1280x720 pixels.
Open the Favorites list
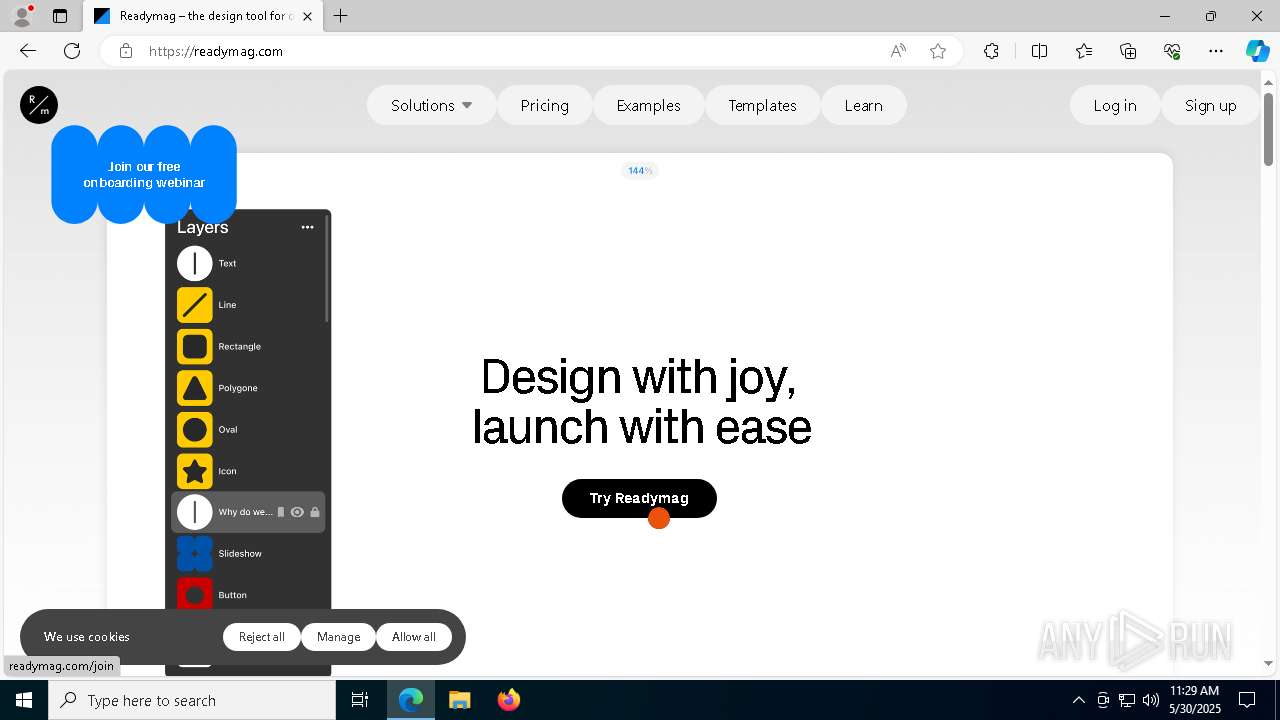[1084, 51]
